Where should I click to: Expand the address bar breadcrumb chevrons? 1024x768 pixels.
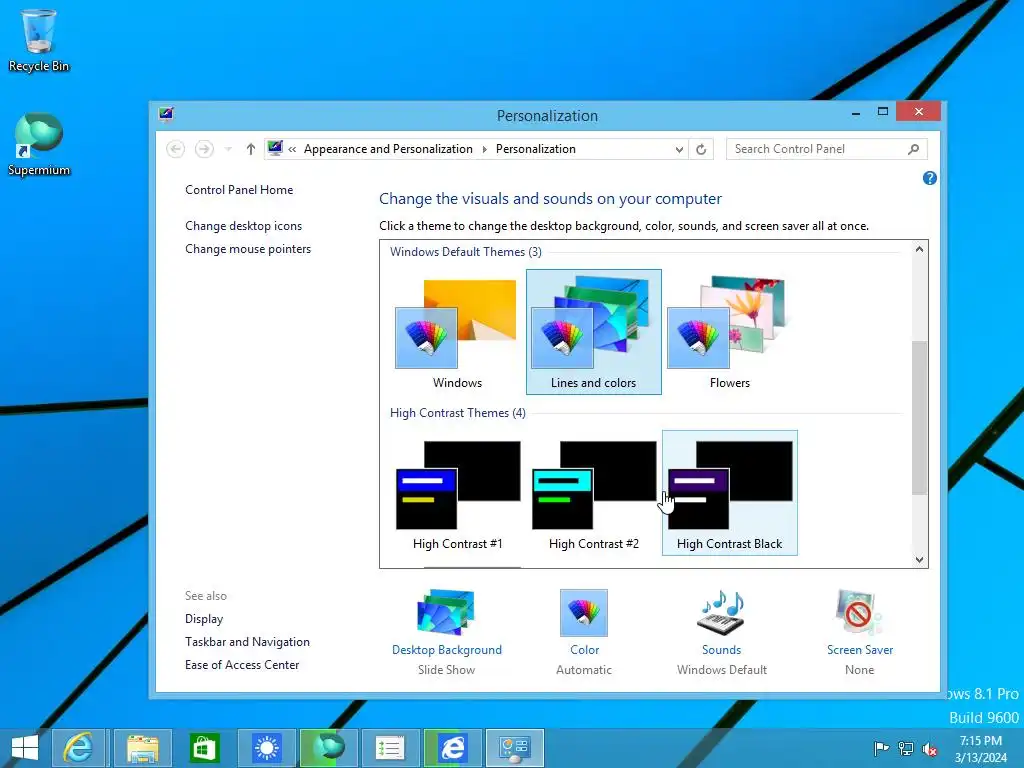[292, 150]
